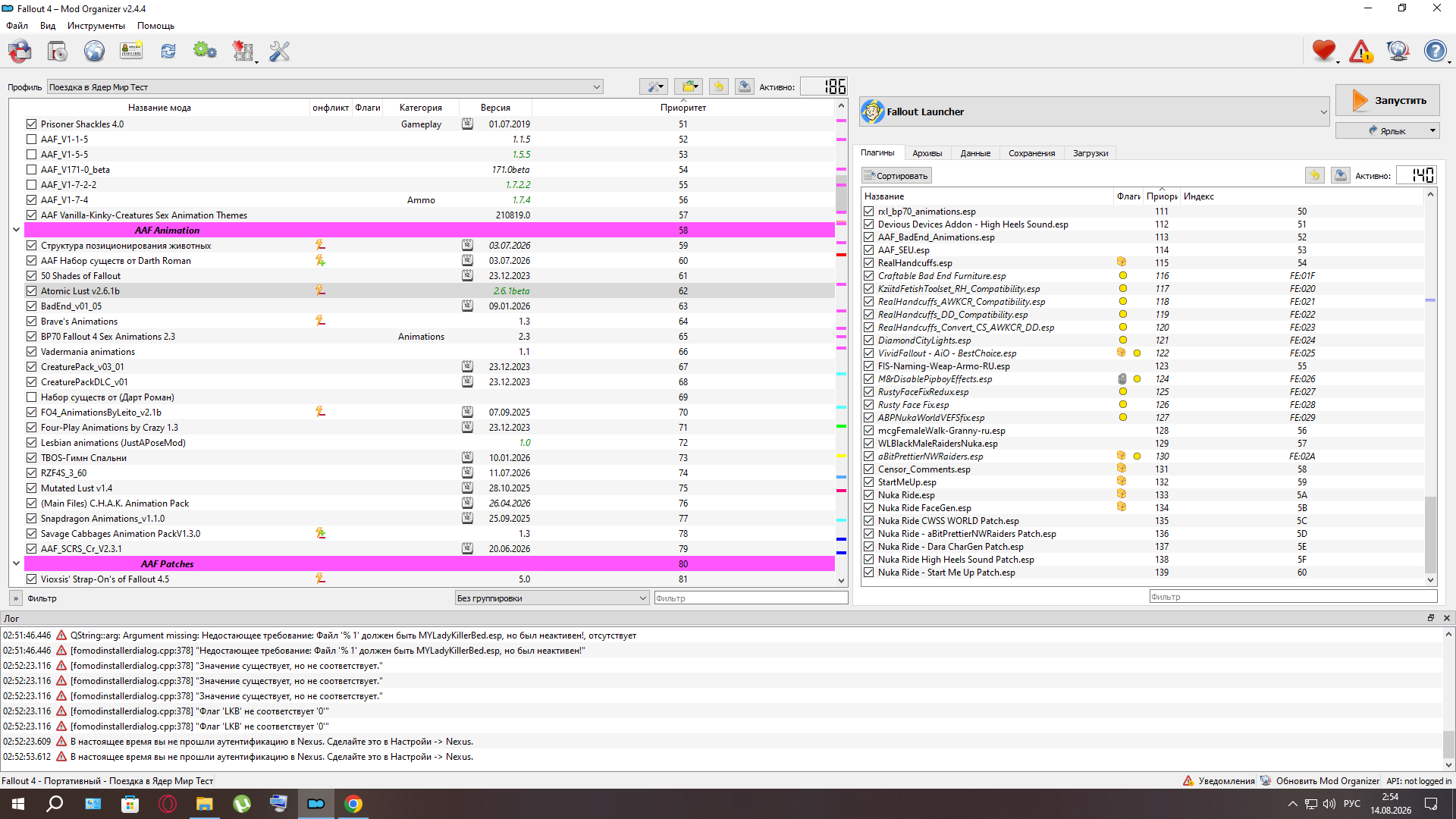Open Nexus via the globe toolbar icon
Viewport: 1456px width, 819px height.
tap(94, 52)
